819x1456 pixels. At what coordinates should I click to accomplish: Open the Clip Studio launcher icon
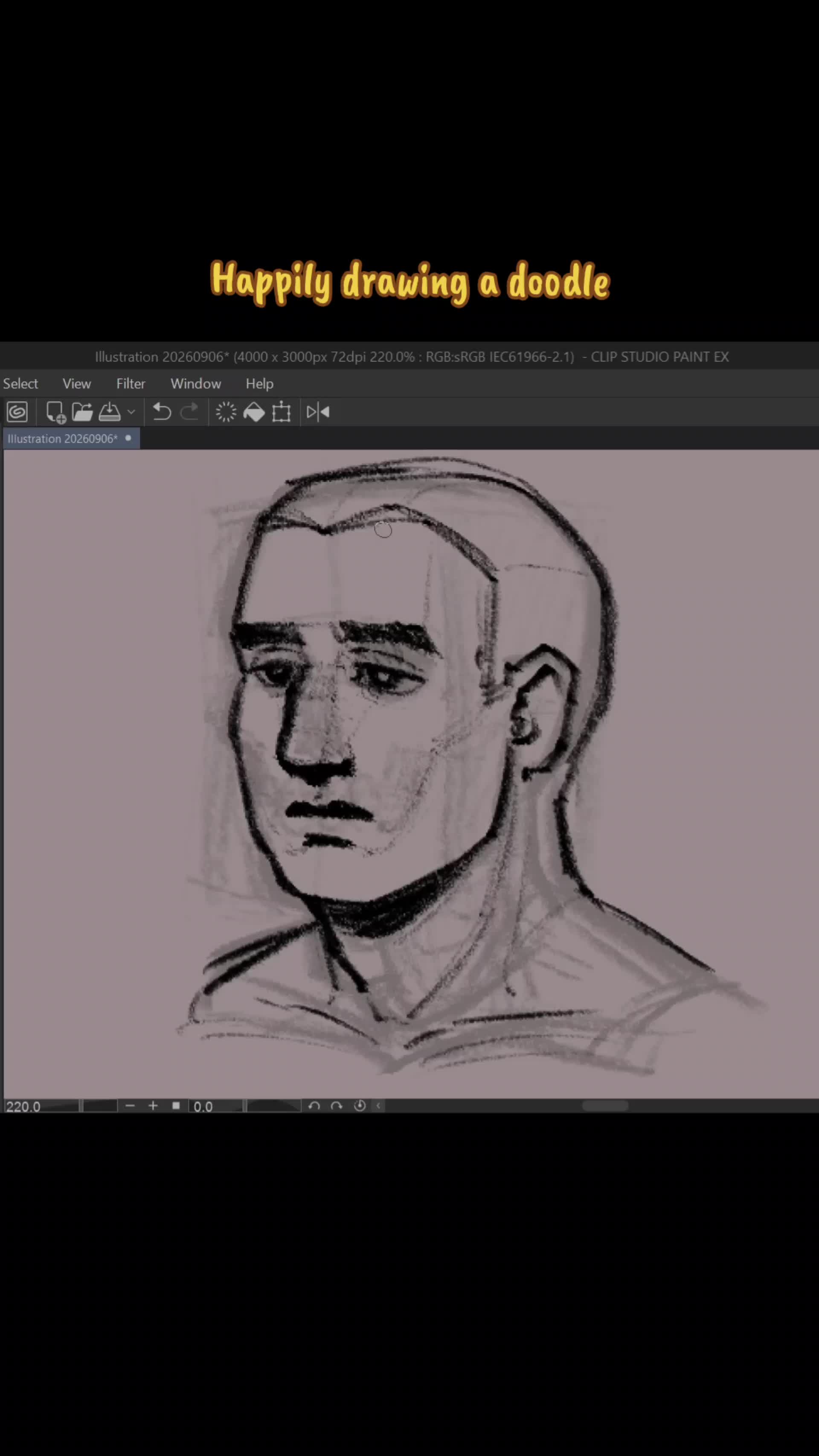click(x=17, y=412)
